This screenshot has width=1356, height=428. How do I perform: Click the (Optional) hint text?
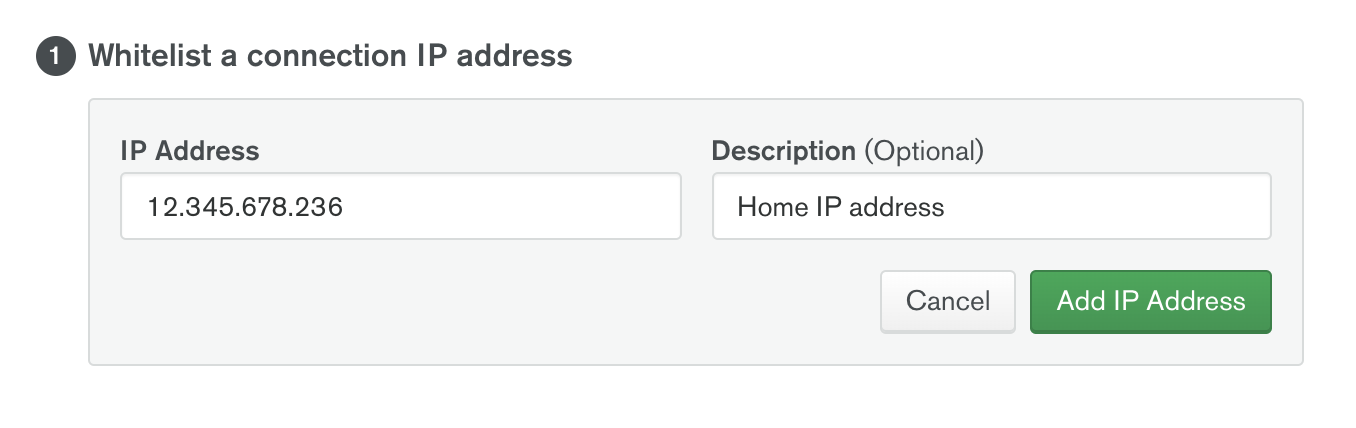point(924,151)
